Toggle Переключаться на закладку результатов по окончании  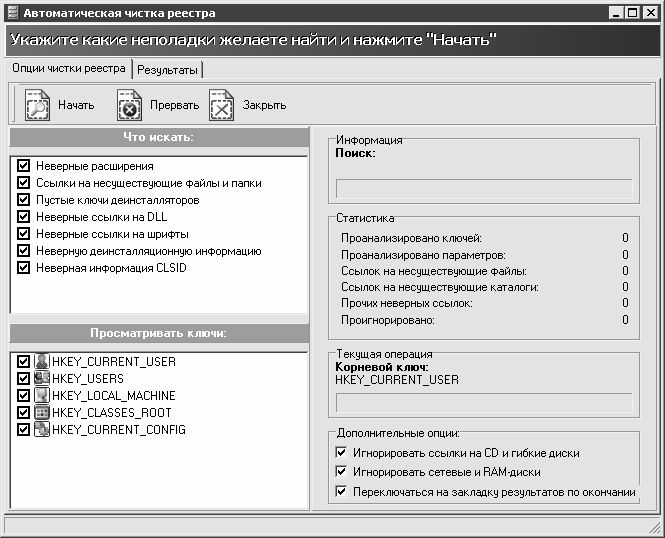[342, 491]
